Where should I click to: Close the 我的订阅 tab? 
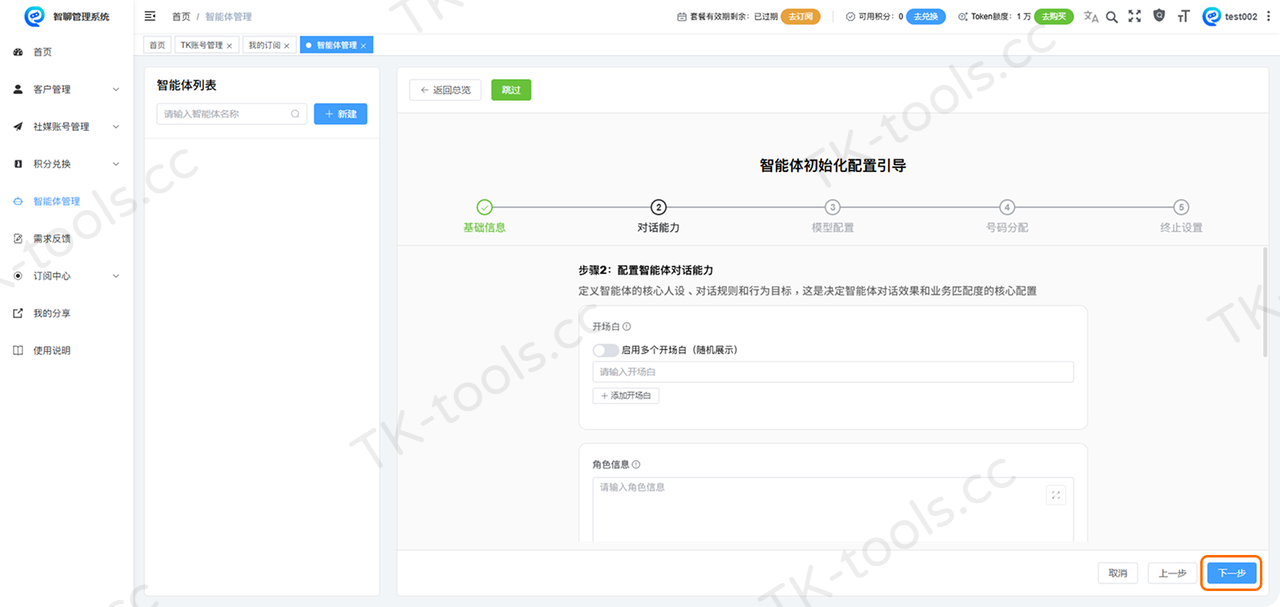287,46
